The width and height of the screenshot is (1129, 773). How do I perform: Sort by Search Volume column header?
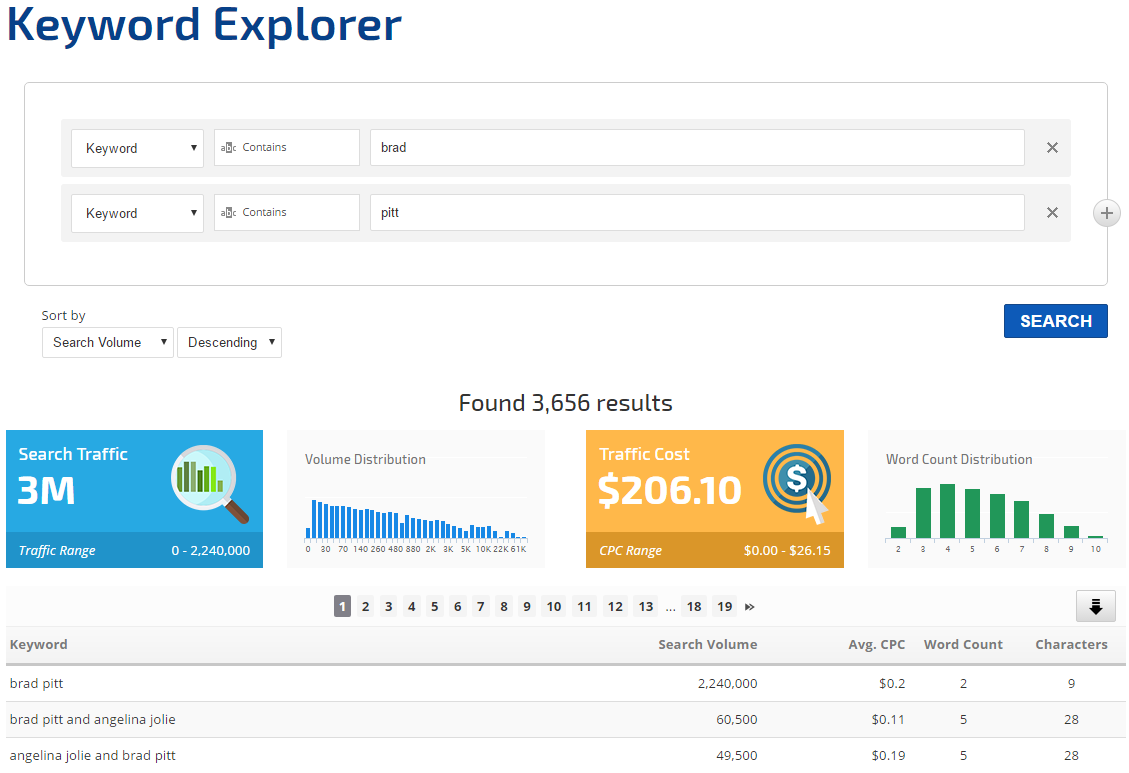(707, 645)
